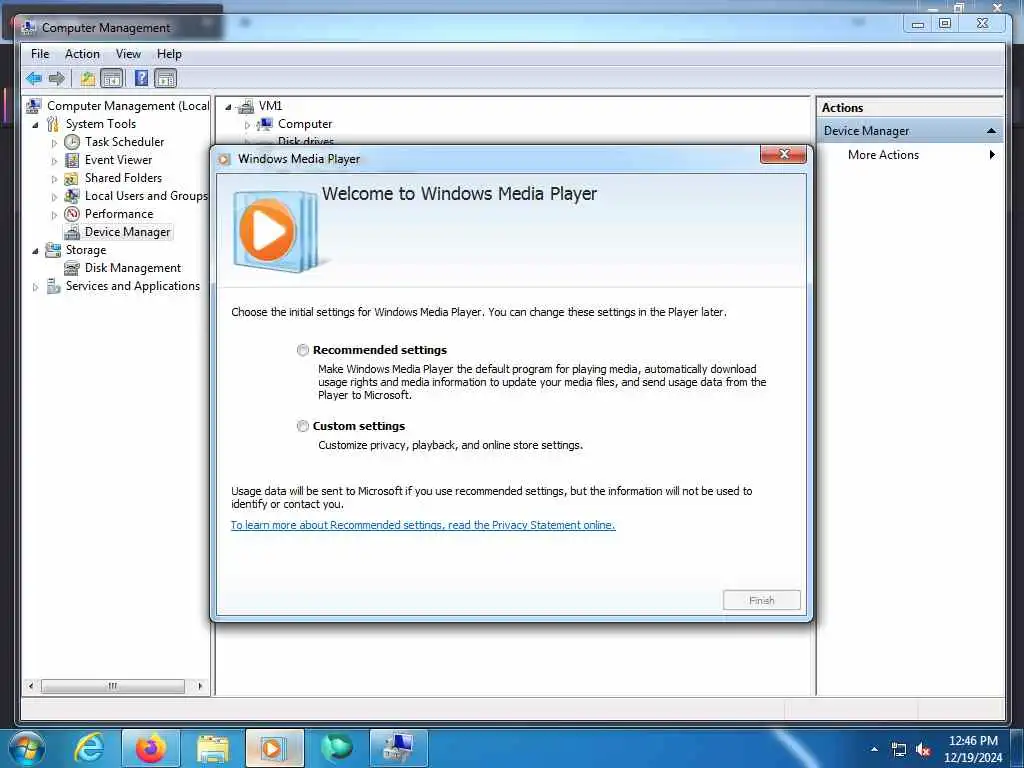Show hidden tray icons arrow
This screenshot has height=768, width=1024.
tap(874, 749)
